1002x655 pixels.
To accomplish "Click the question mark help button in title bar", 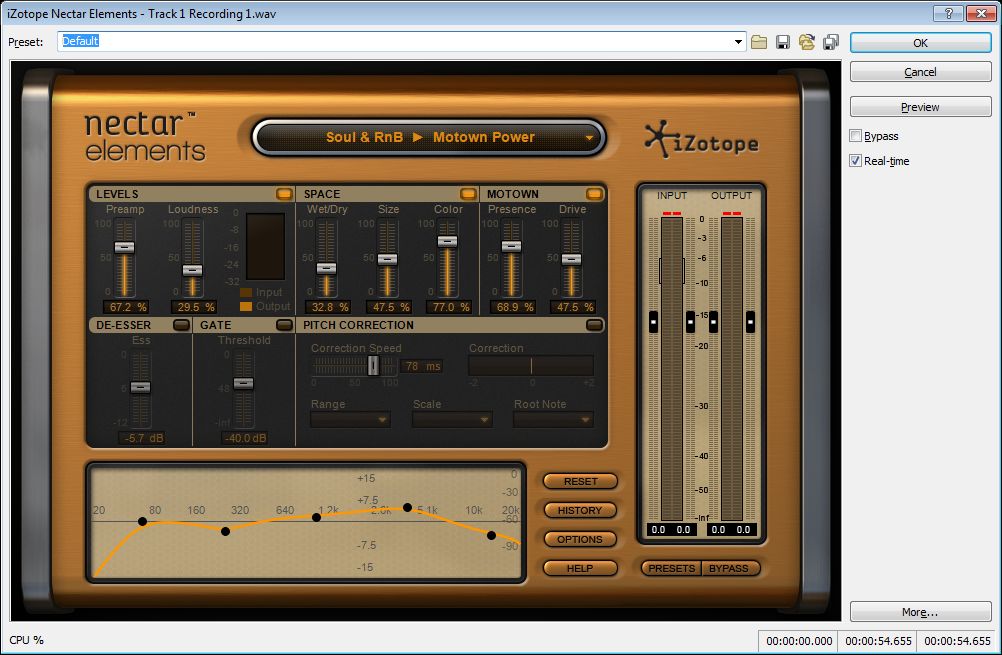I will click(x=948, y=13).
